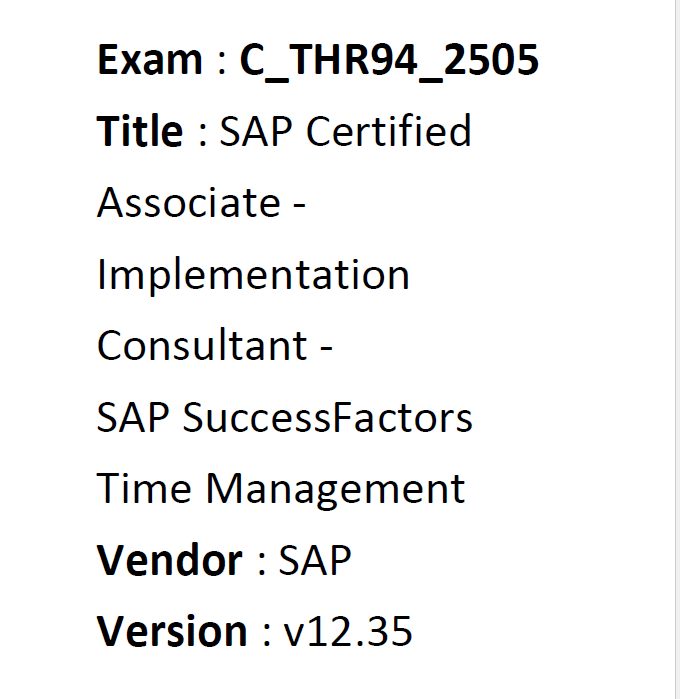
Task: Click the version number v12.35
Action: [x=348, y=631]
